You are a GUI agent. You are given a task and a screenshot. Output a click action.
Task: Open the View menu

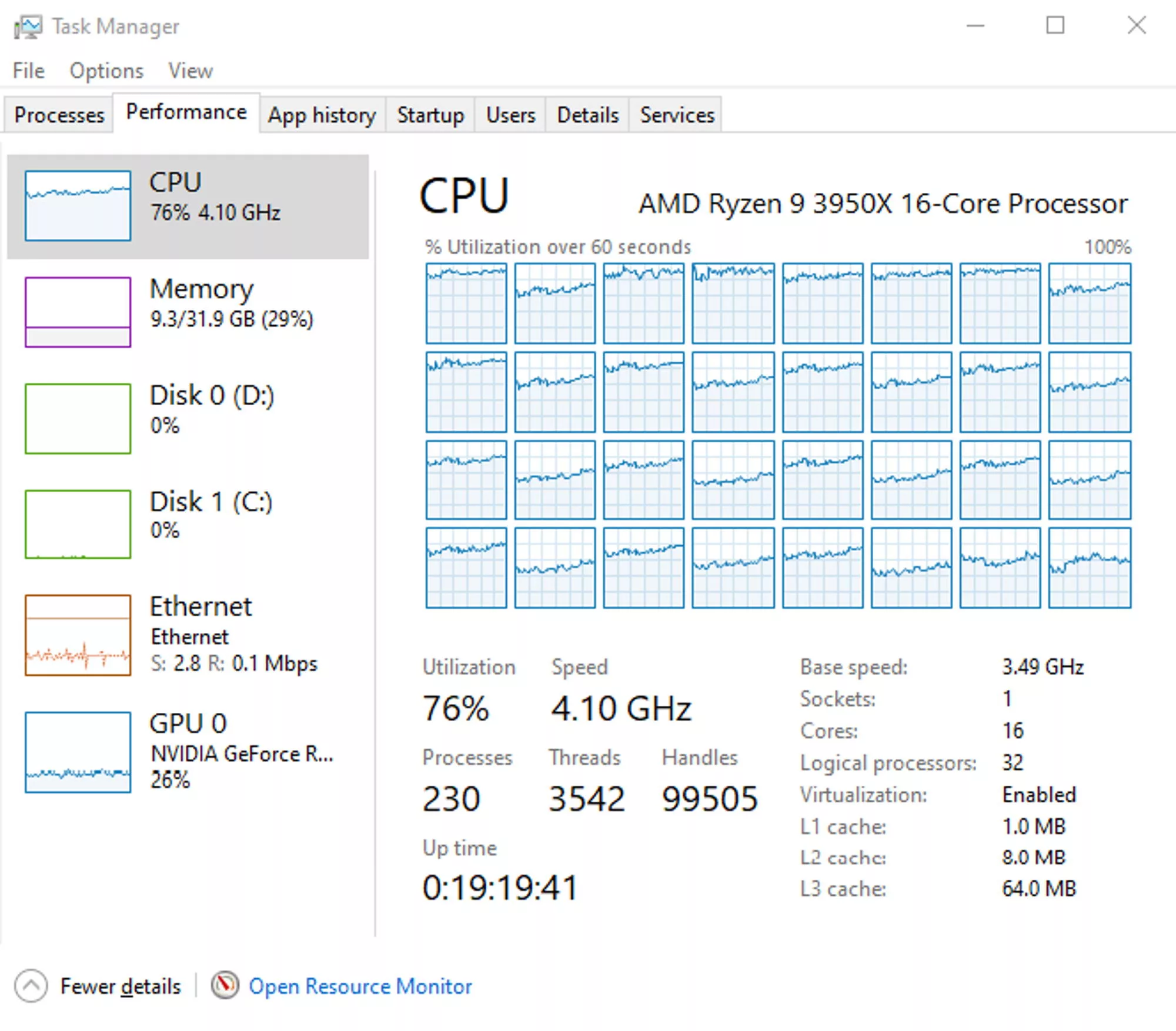pyautogui.click(x=191, y=71)
